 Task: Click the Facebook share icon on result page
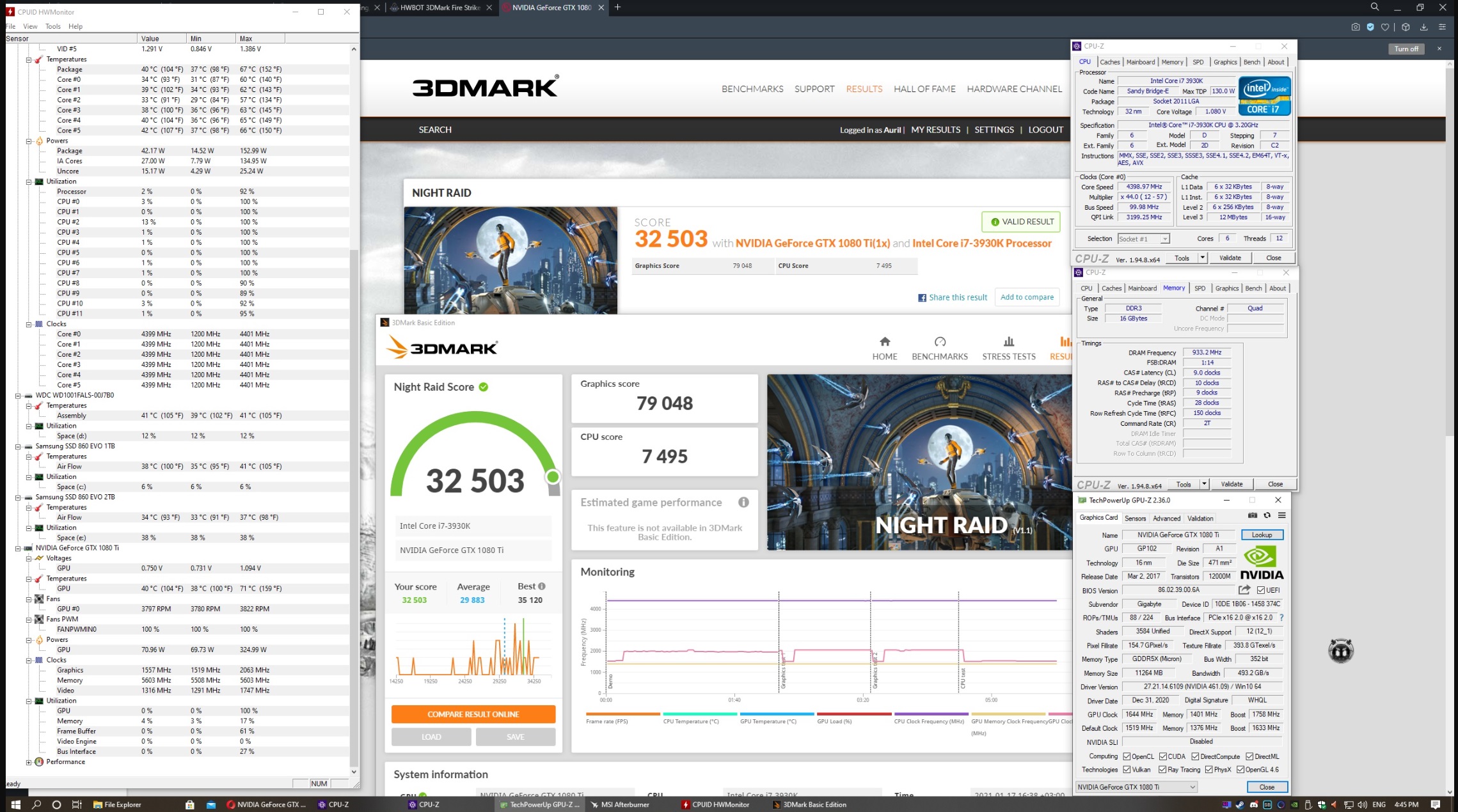pyautogui.click(x=922, y=298)
